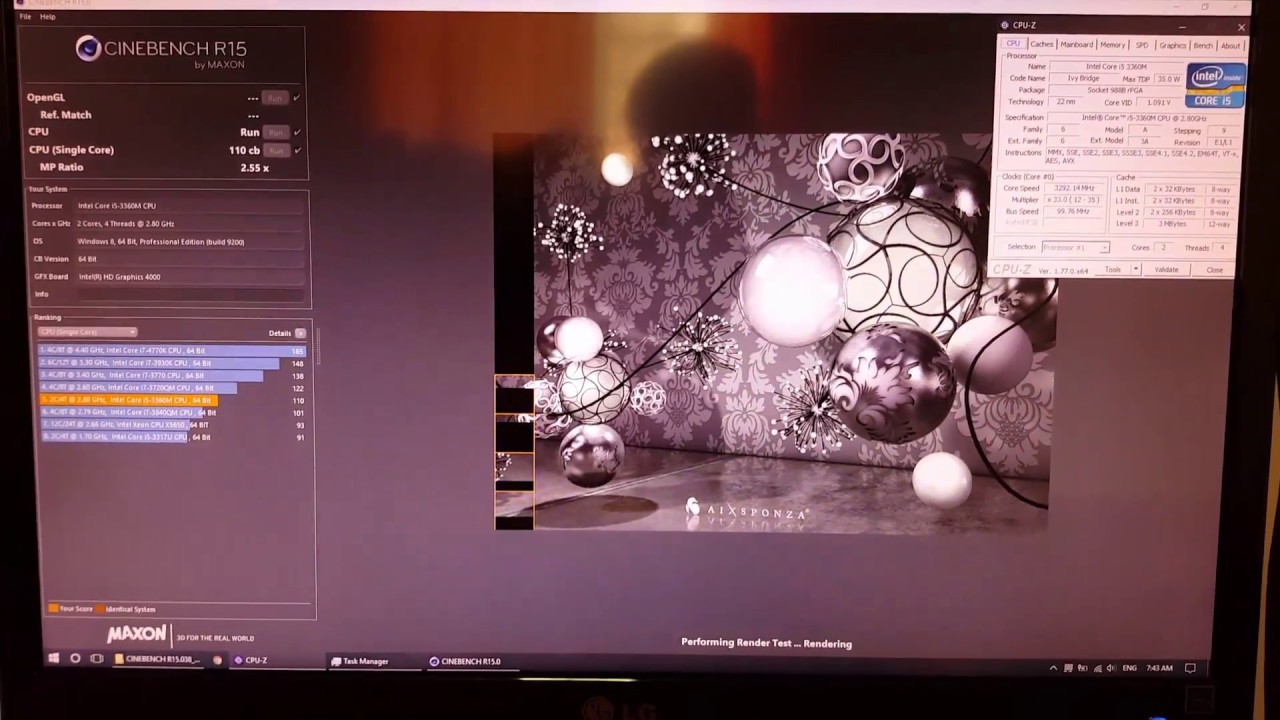The height and width of the screenshot is (720, 1280).
Task: Open the Processor #1 selection dropdown
Action: coord(1075,247)
